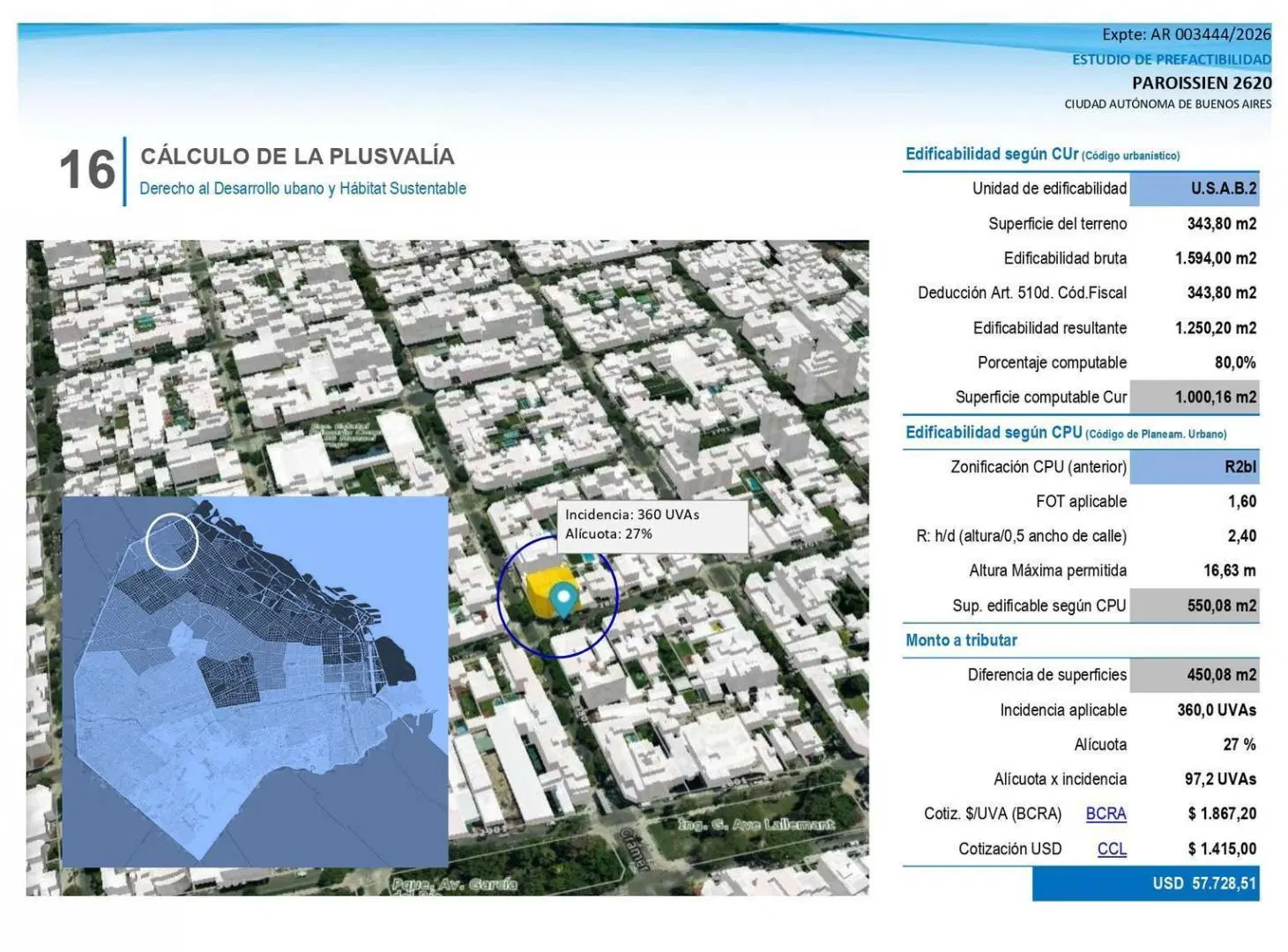Select the 'Alícuota: 27%' tooltip line

click(x=608, y=534)
